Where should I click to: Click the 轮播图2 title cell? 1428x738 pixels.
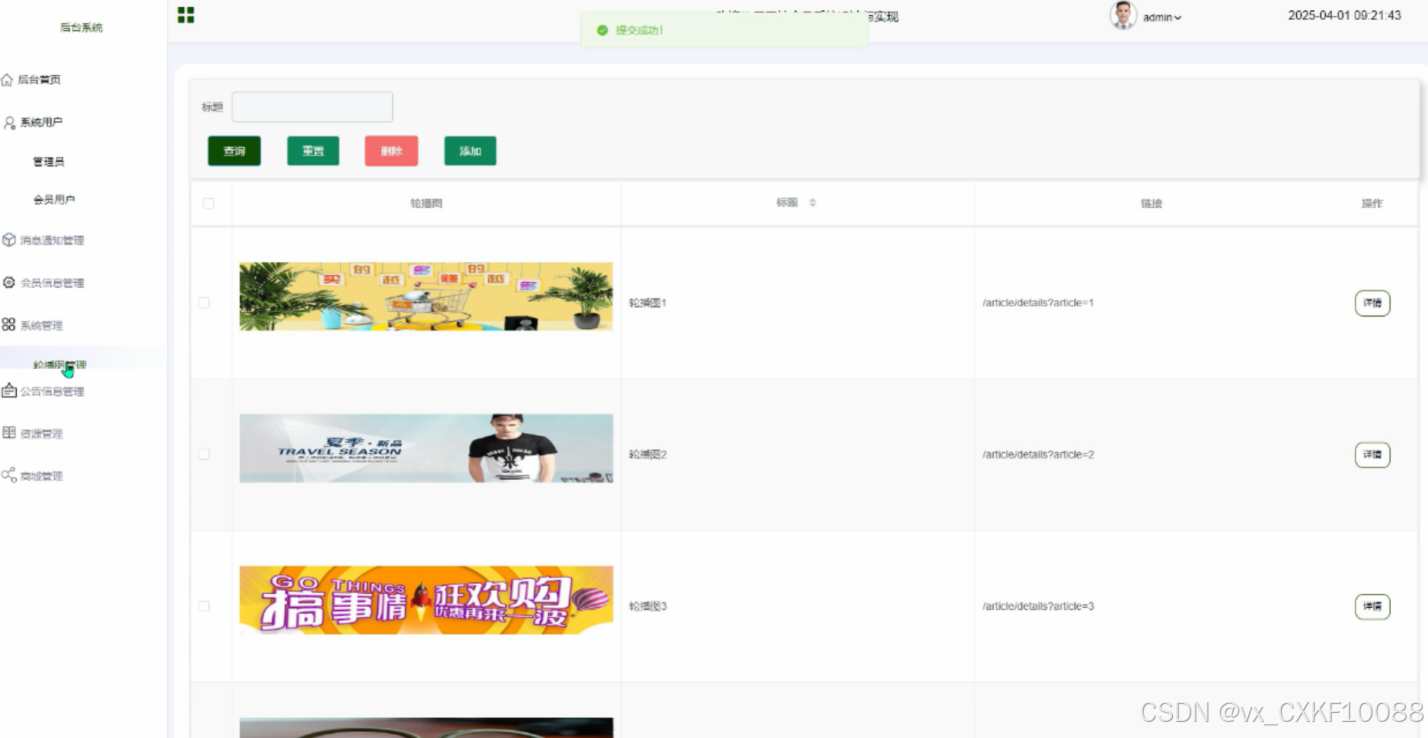(x=648, y=454)
